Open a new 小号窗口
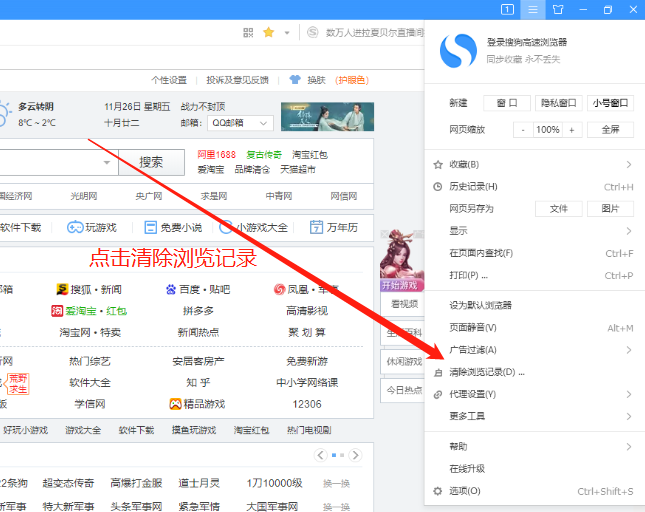This screenshot has height=512, width=645. click(x=610, y=103)
